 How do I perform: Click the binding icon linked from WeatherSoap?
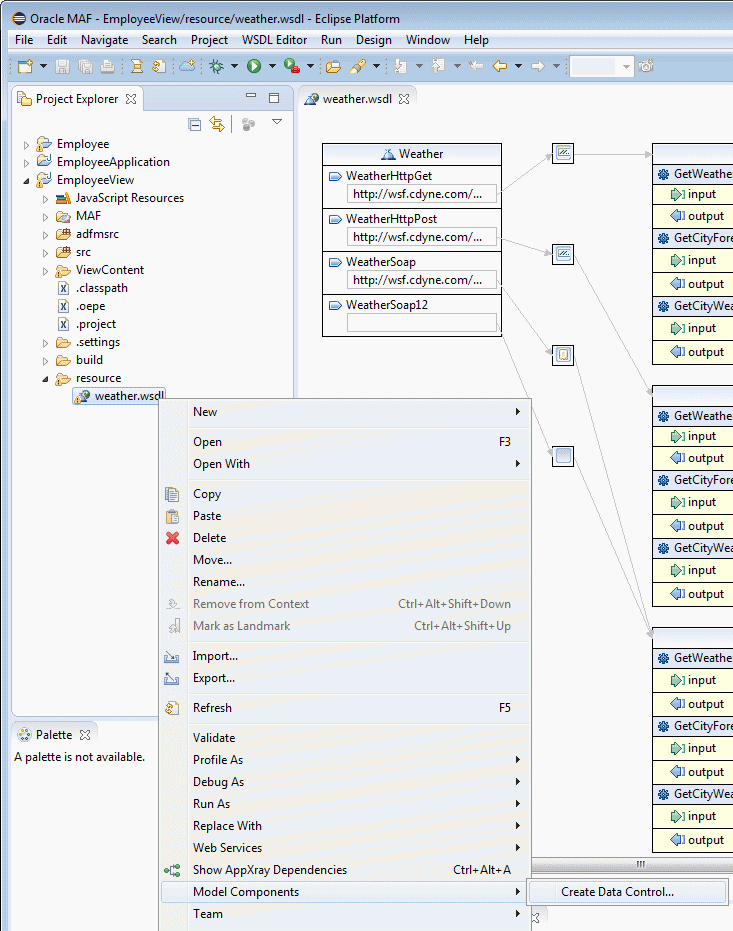(x=563, y=355)
